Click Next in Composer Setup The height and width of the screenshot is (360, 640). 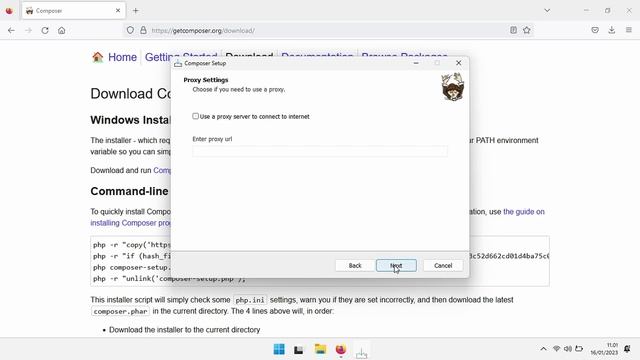[x=396, y=265]
